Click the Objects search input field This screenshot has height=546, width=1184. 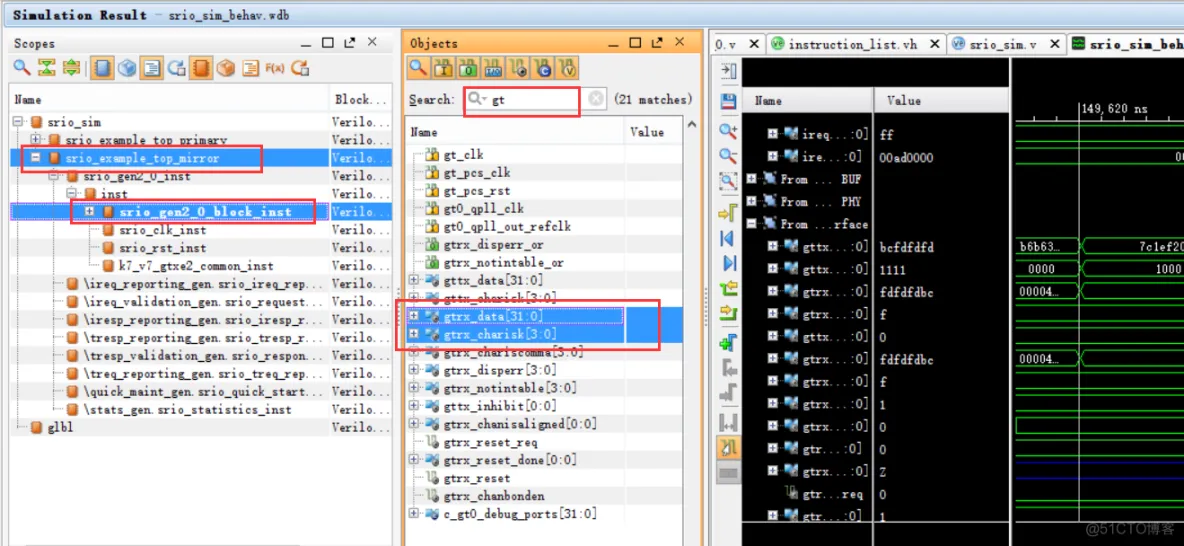535,100
